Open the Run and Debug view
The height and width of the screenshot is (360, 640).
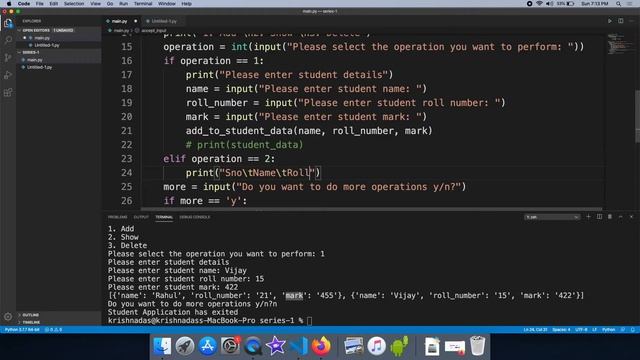[x=8, y=75]
